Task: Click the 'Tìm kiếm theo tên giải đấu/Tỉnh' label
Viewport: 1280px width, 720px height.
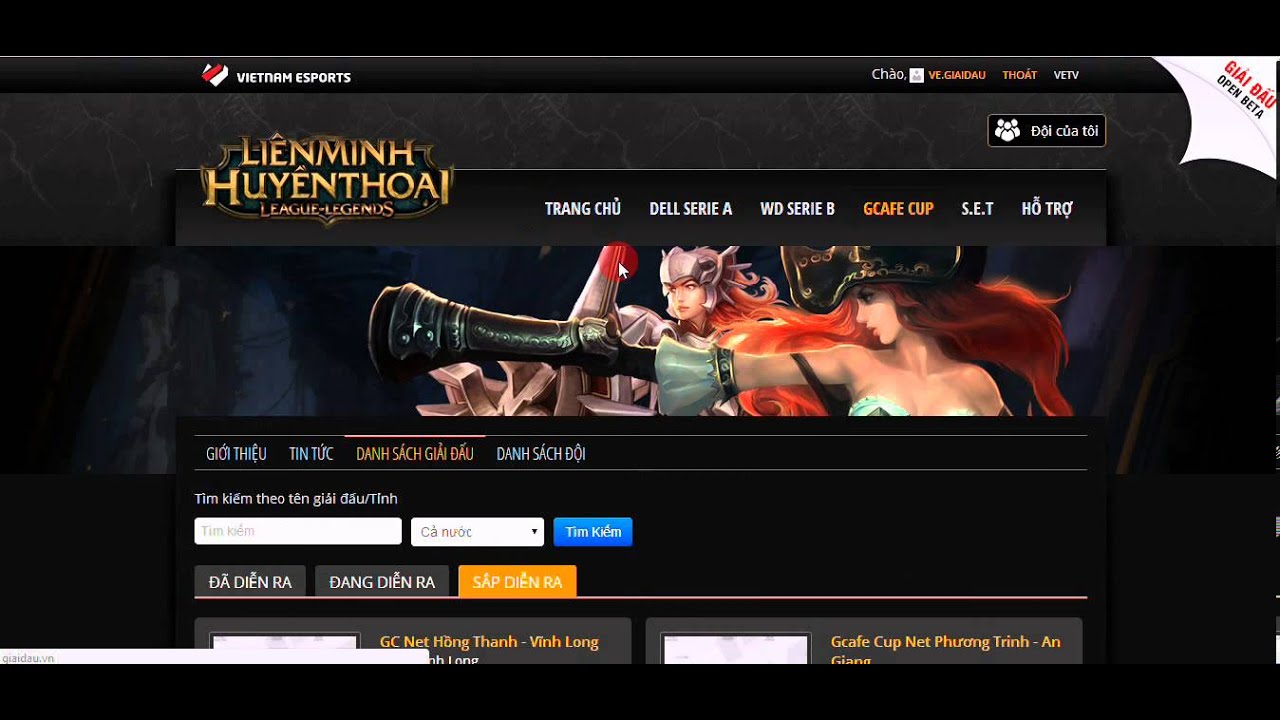Action: click(x=296, y=499)
